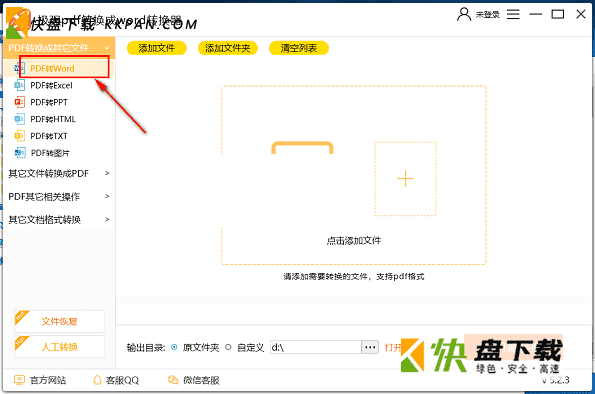Open the 文件恢复 hot feature
Screen dimensions: 595x394
click(x=59, y=322)
